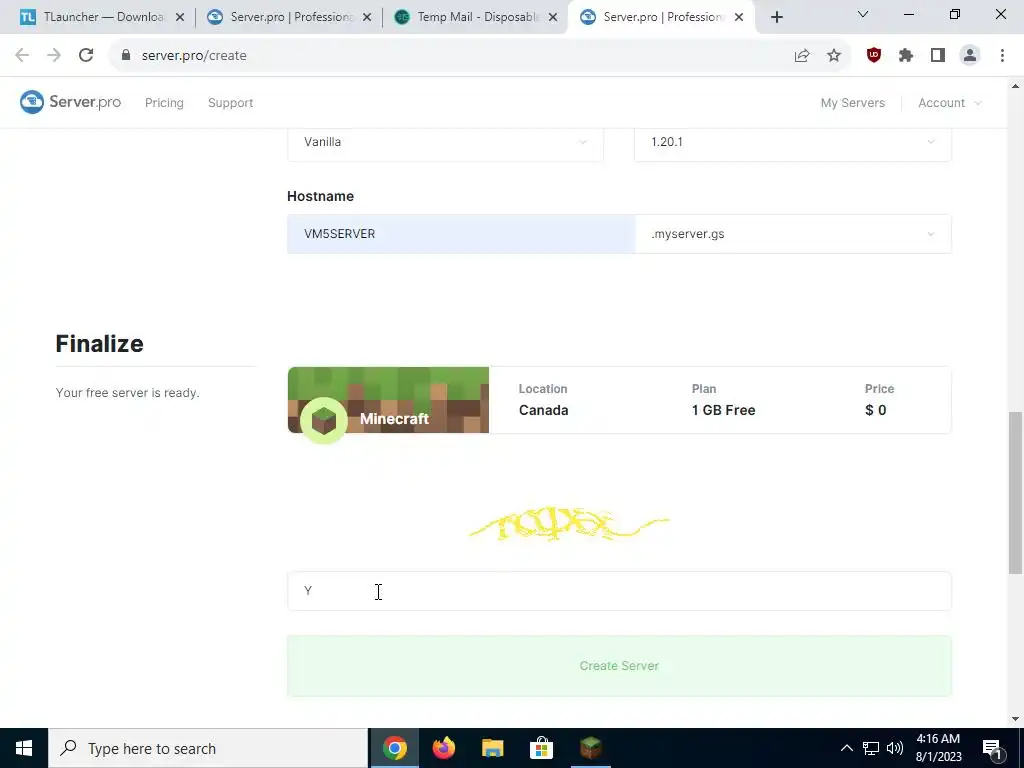Click the page vertical scrollbar thumb
Image resolution: width=1024 pixels, height=768 pixels.
[x=1015, y=493]
